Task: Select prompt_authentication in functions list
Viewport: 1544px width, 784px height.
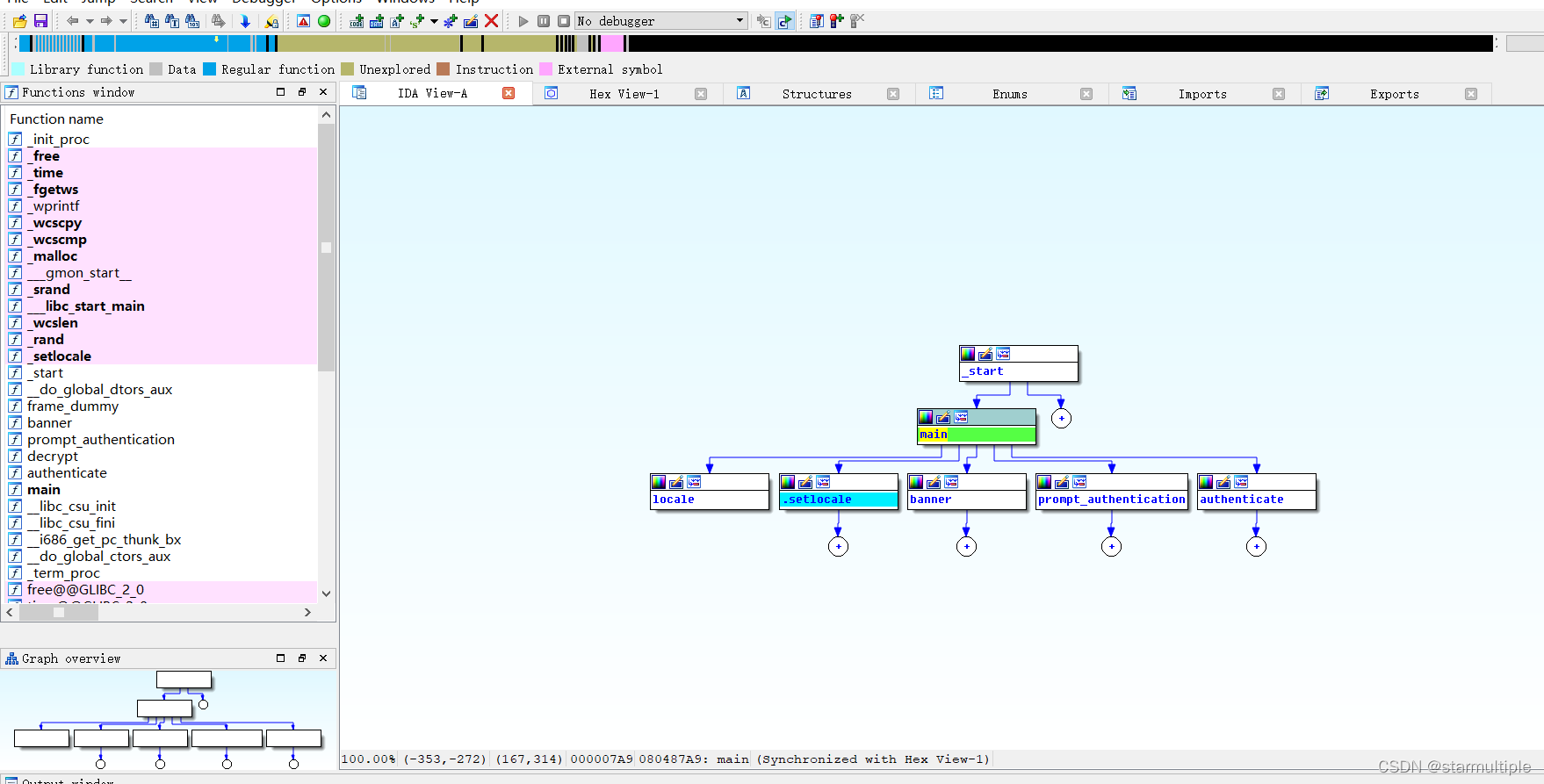Action: pyautogui.click(x=162, y=439)
